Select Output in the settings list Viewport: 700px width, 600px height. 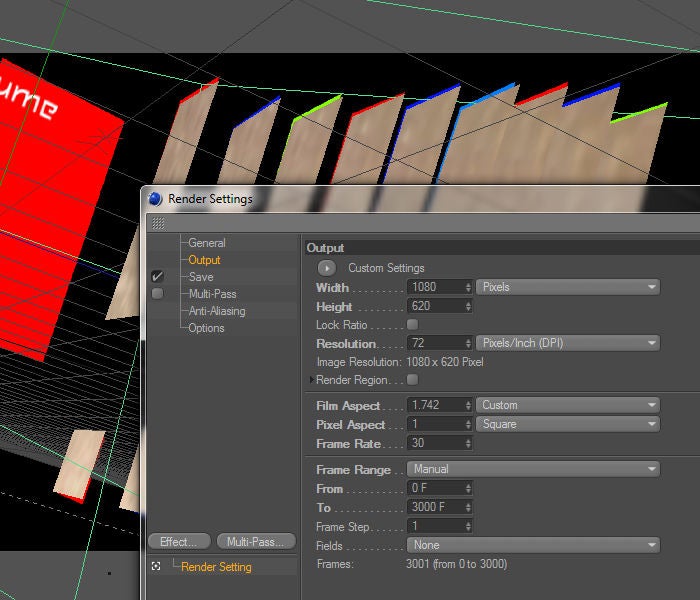pyautogui.click(x=204, y=260)
